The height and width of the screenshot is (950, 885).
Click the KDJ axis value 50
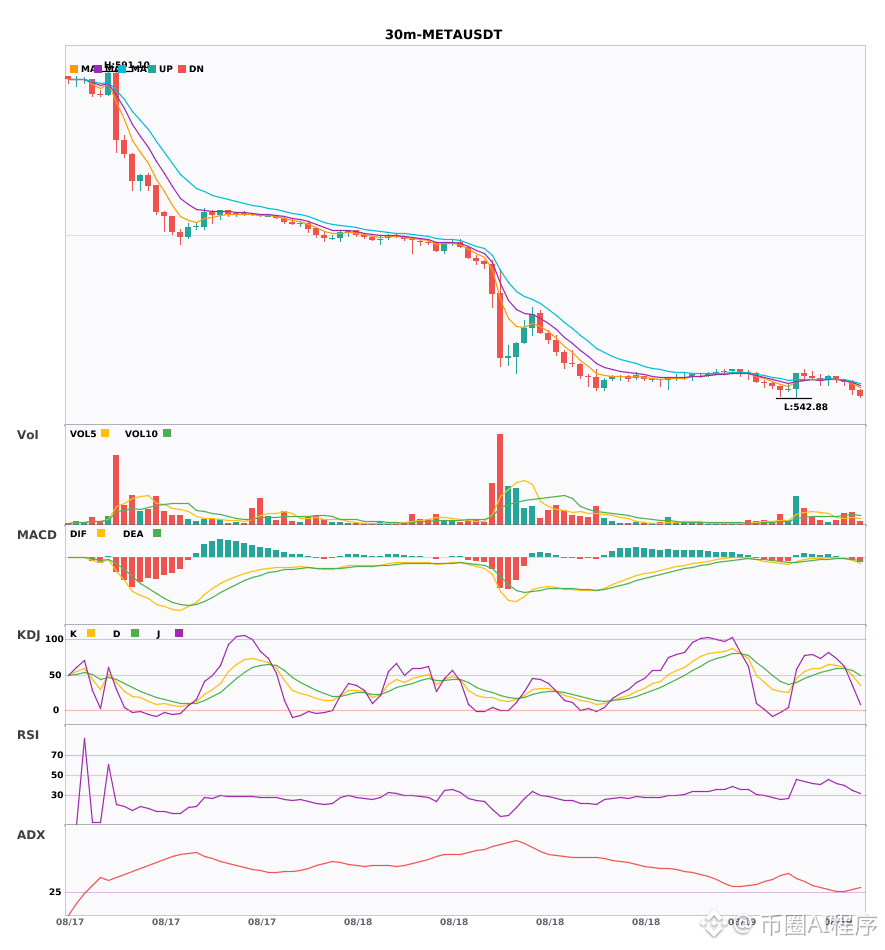(56, 675)
